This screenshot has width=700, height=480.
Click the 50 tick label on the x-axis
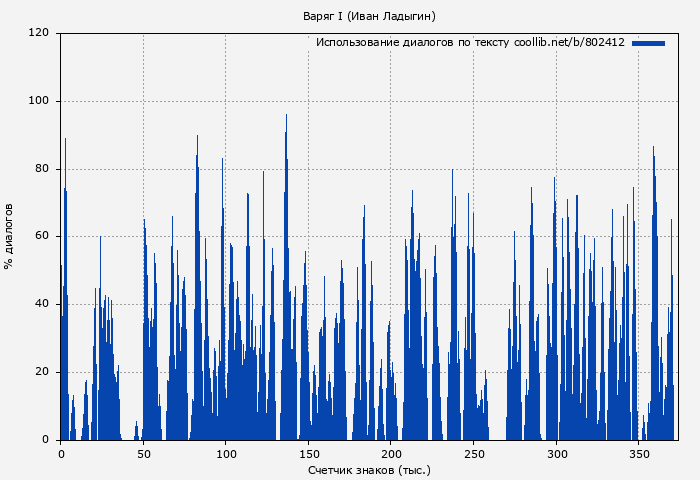[x=143, y=453]
